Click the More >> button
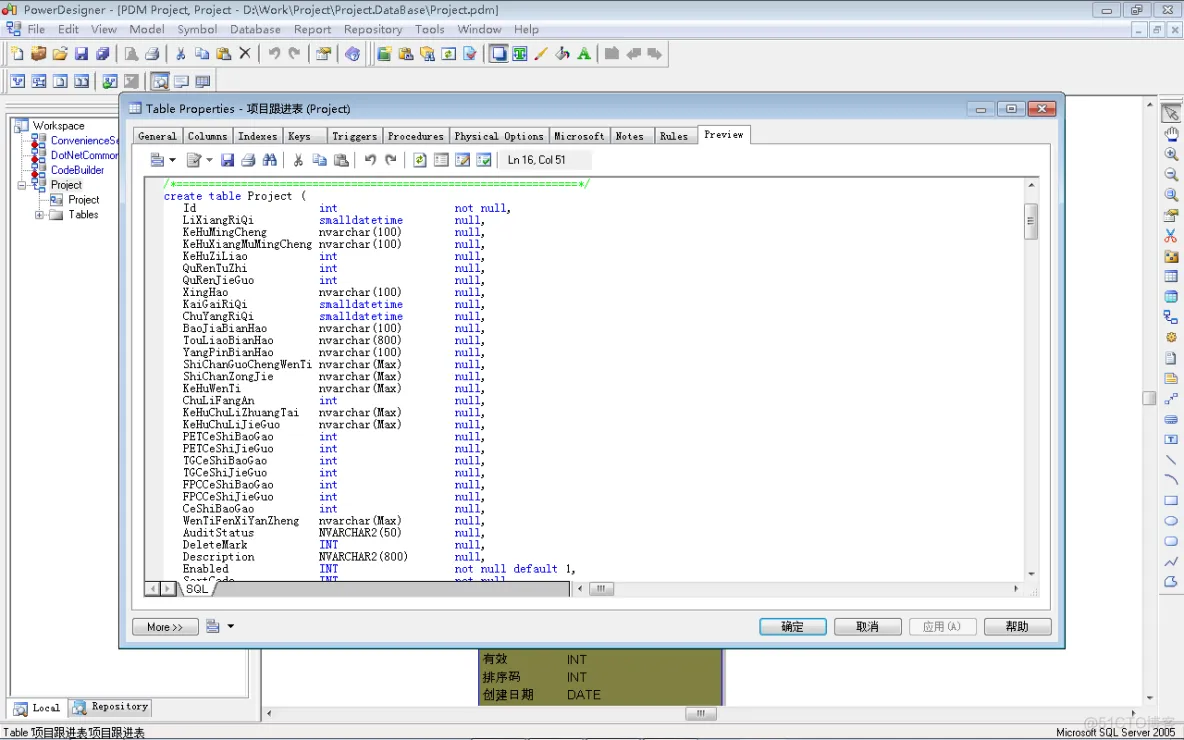 (164, 627)
